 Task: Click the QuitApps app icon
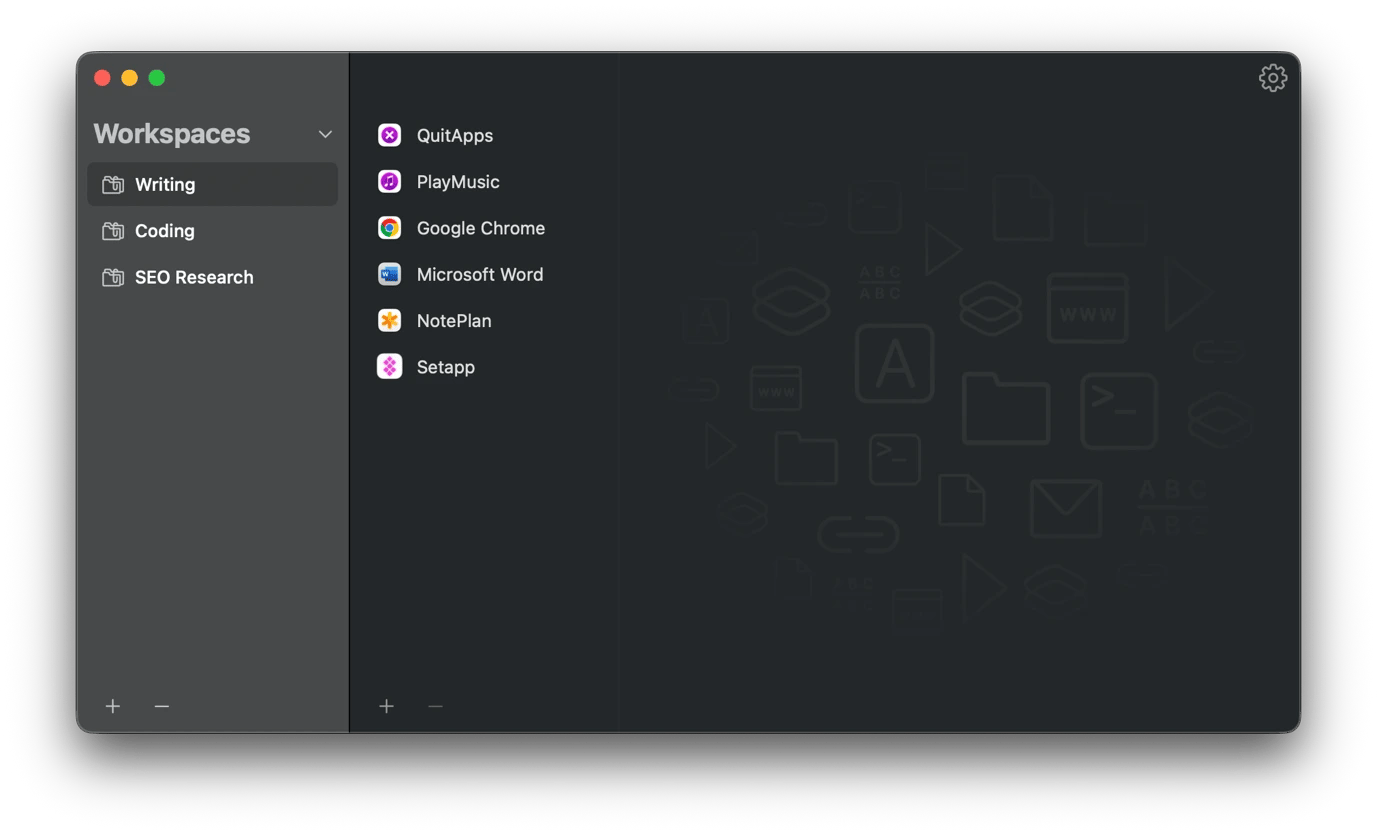(x=389, y=135)
